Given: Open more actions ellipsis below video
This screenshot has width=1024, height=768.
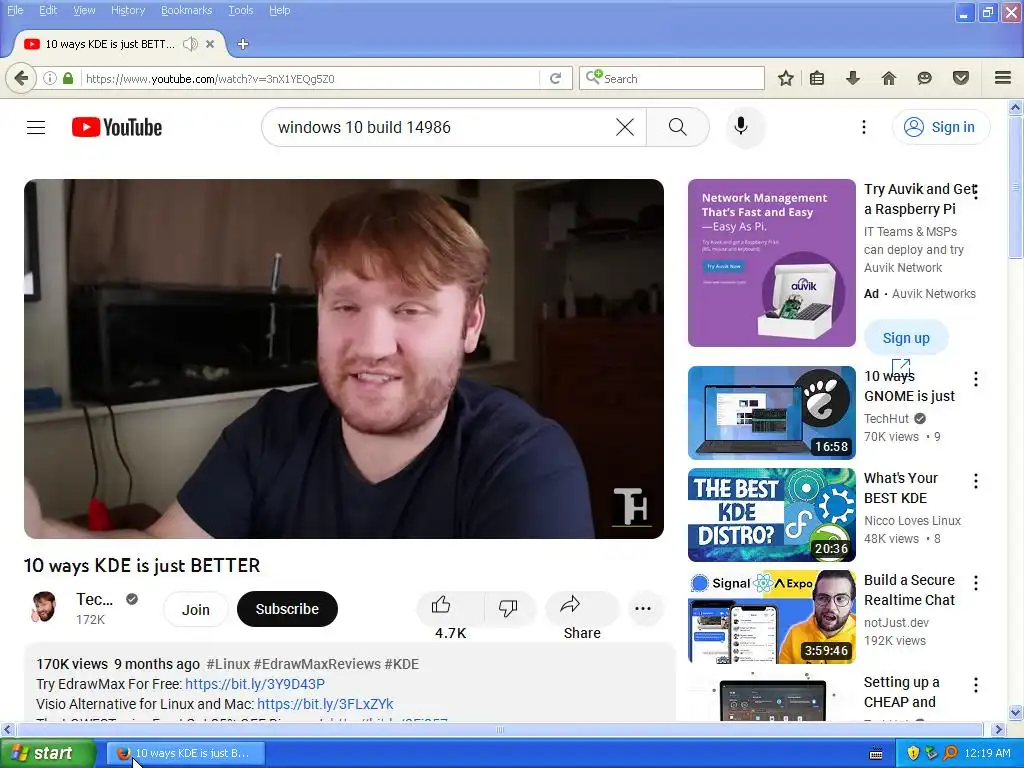Looking at the screenshot, I should pos(643,609).
